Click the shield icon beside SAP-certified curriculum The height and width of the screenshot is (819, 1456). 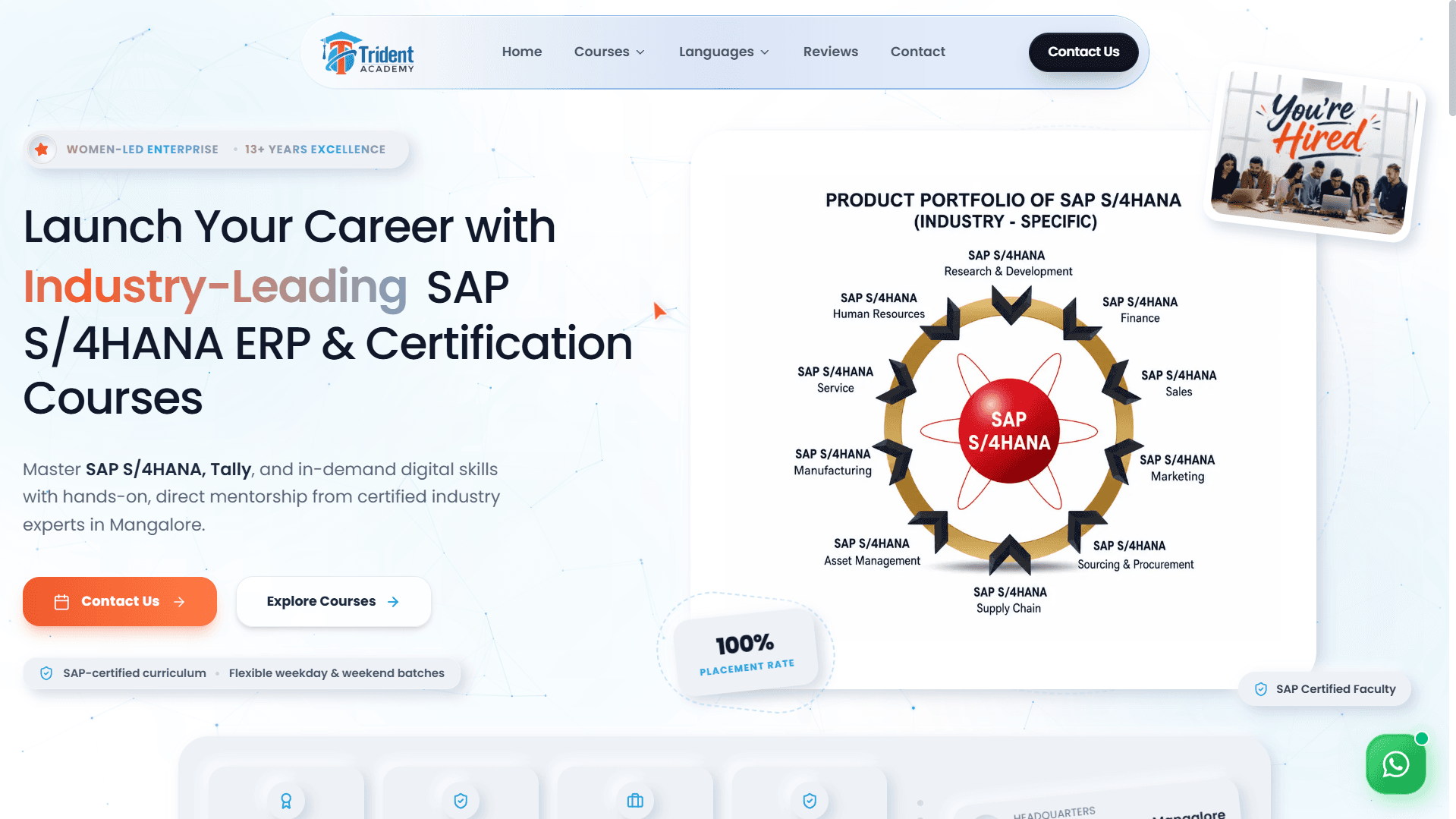[46, 673]
